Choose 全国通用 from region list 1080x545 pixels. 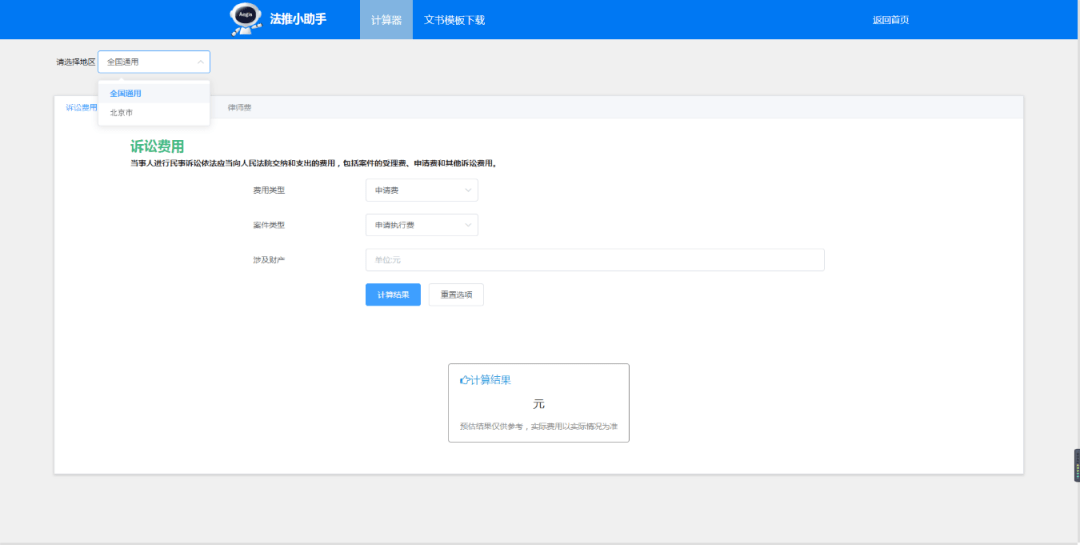pyautogui.click(x=154, y=93)
